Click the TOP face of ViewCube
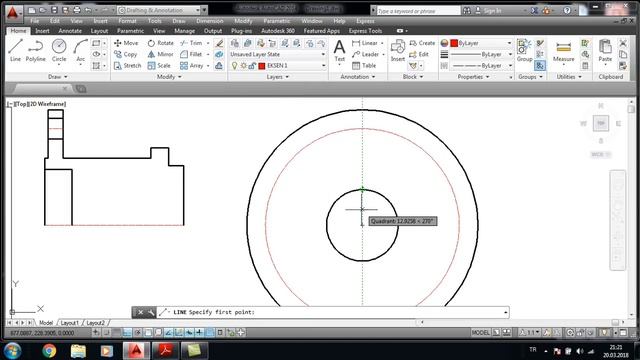The height and width of the screenshot is (360, 640). pyautogui.click(x=600, y=123)
